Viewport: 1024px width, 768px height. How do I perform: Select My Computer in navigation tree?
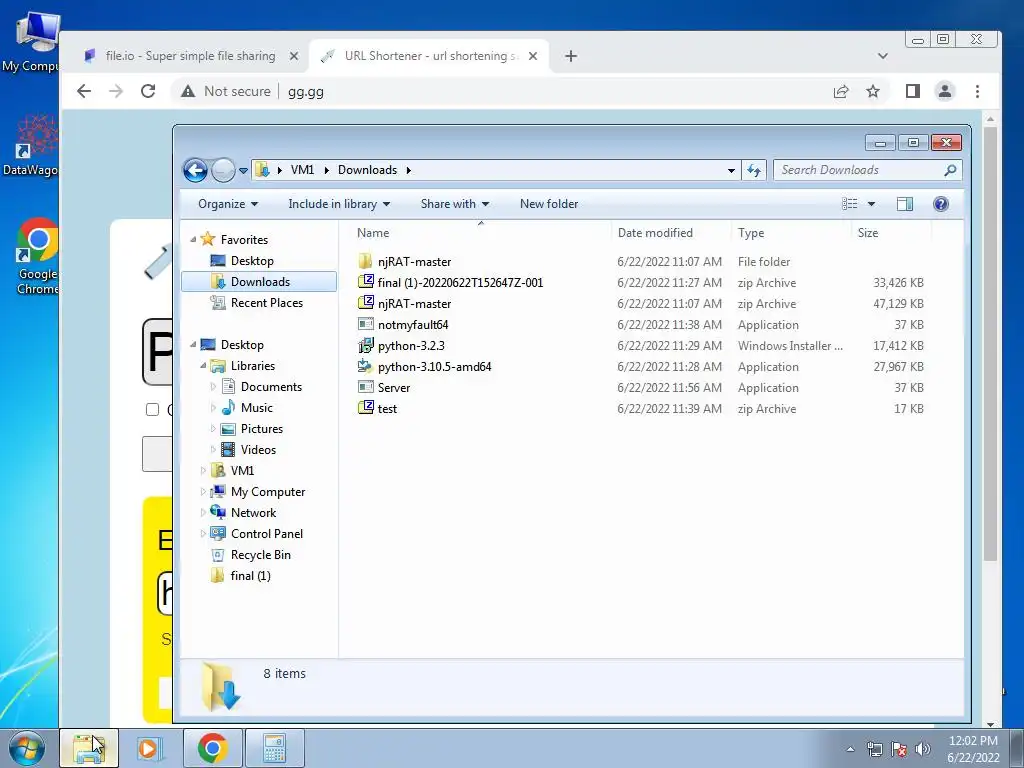click(x=268, y=492)
